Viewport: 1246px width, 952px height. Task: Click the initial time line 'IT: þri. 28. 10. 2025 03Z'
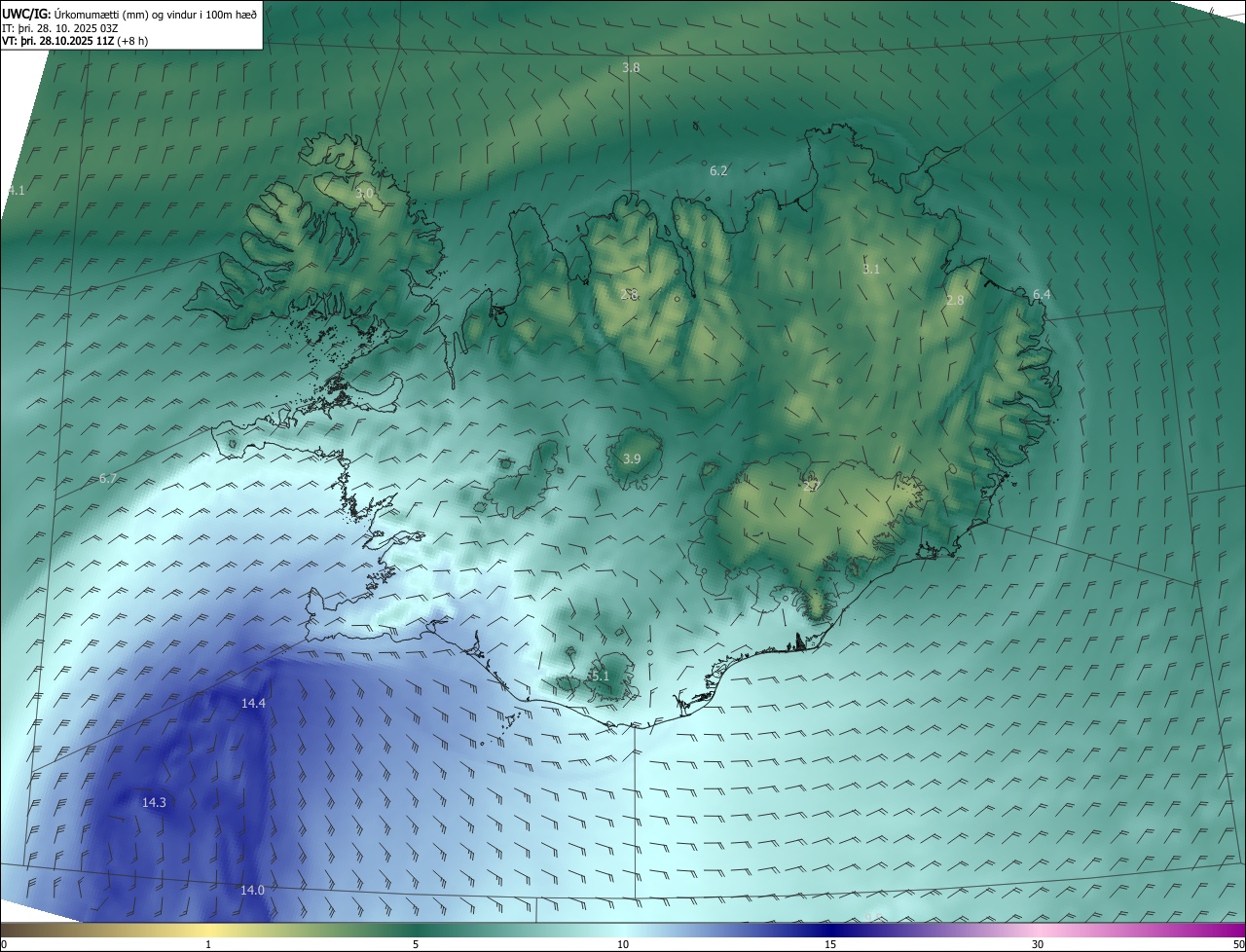pyautogui.click(x=60, y=27)
